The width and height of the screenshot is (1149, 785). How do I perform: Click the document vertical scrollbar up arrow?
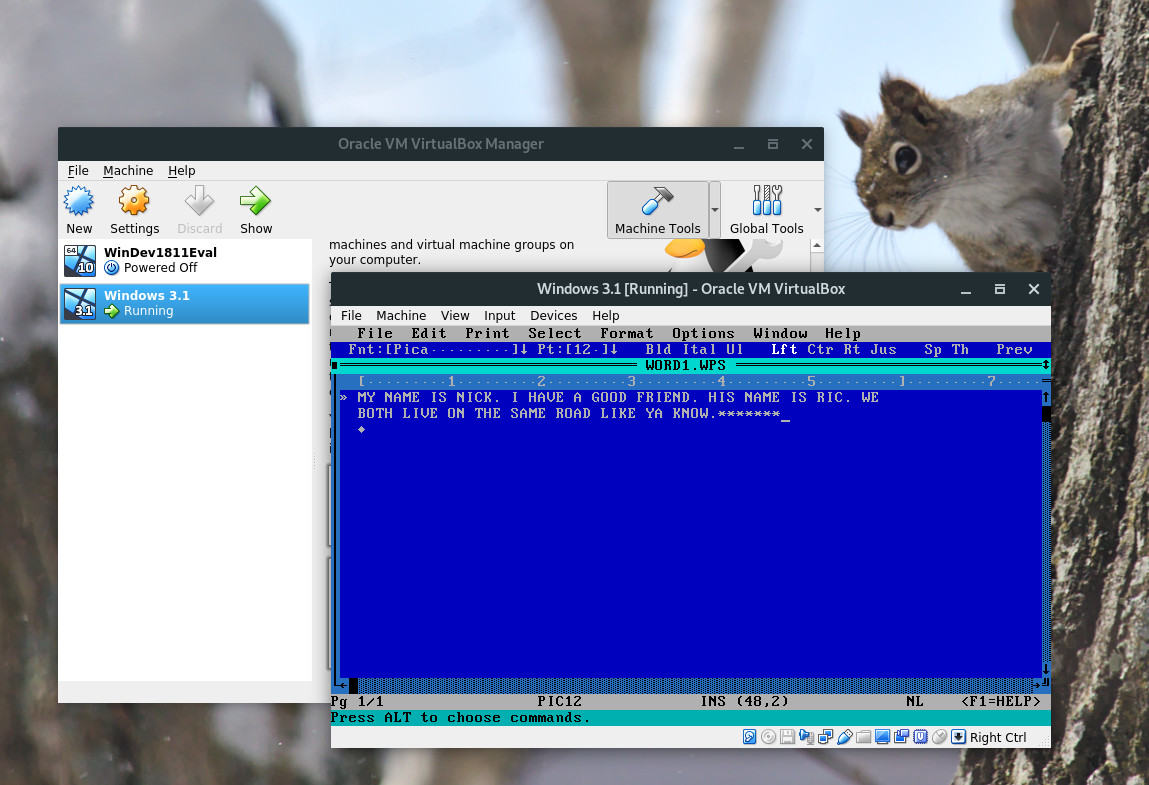coord(1046,397)
